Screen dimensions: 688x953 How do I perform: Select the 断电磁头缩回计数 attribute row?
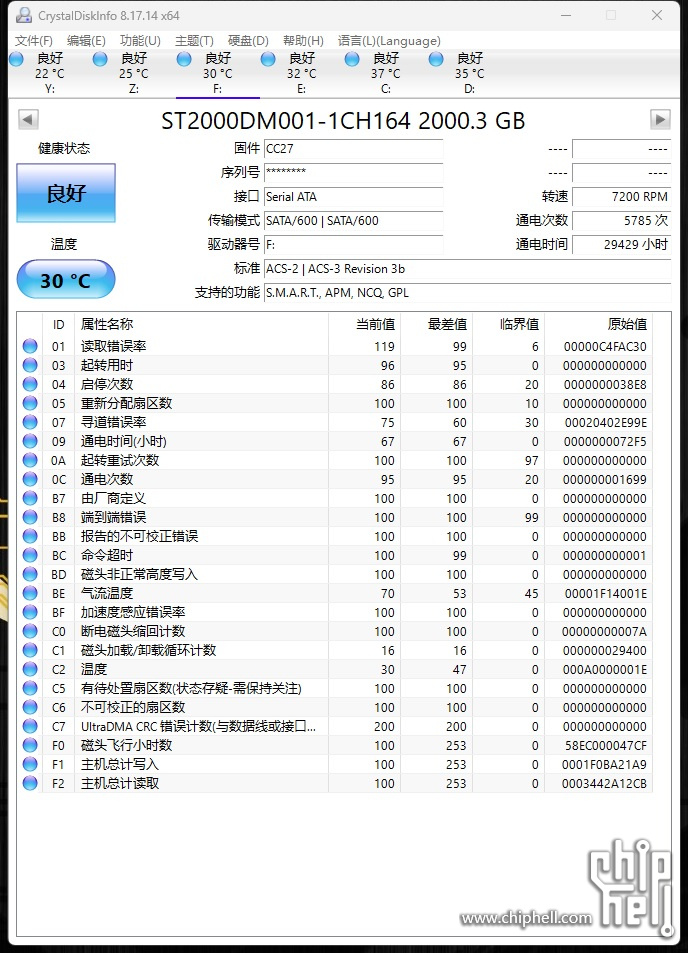pos(335,631)
